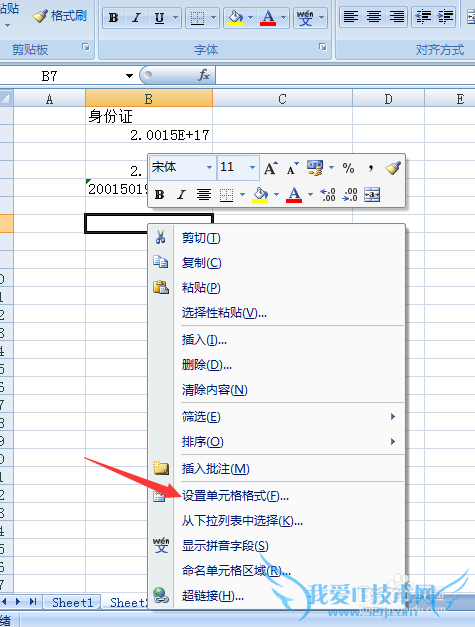Screen dimensions: 475x627
Task: Apply red font color from ribbon
Action: point(268,18)
